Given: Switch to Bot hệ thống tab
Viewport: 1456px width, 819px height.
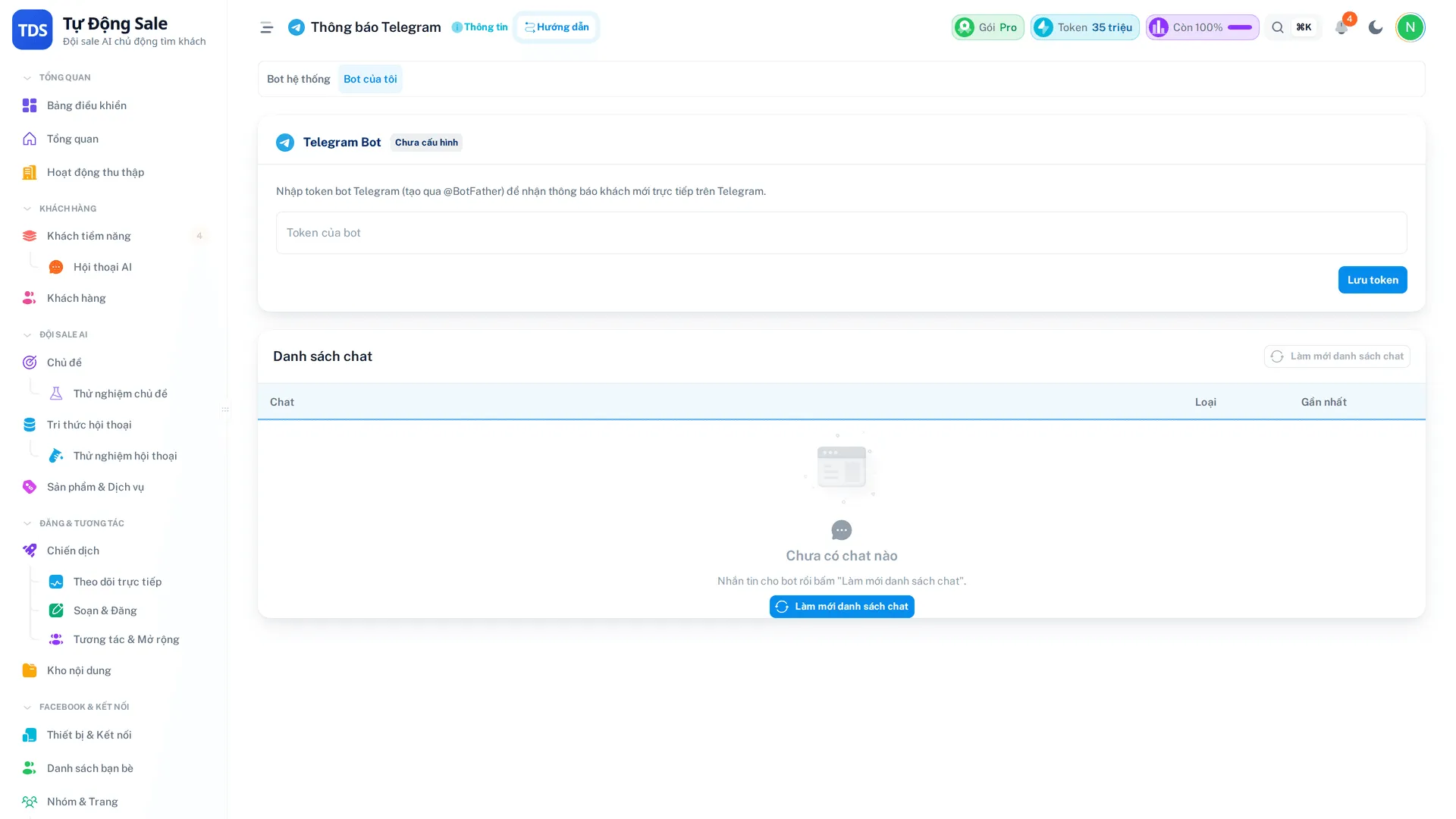Looking at the screenshot, I should (299, 79).
